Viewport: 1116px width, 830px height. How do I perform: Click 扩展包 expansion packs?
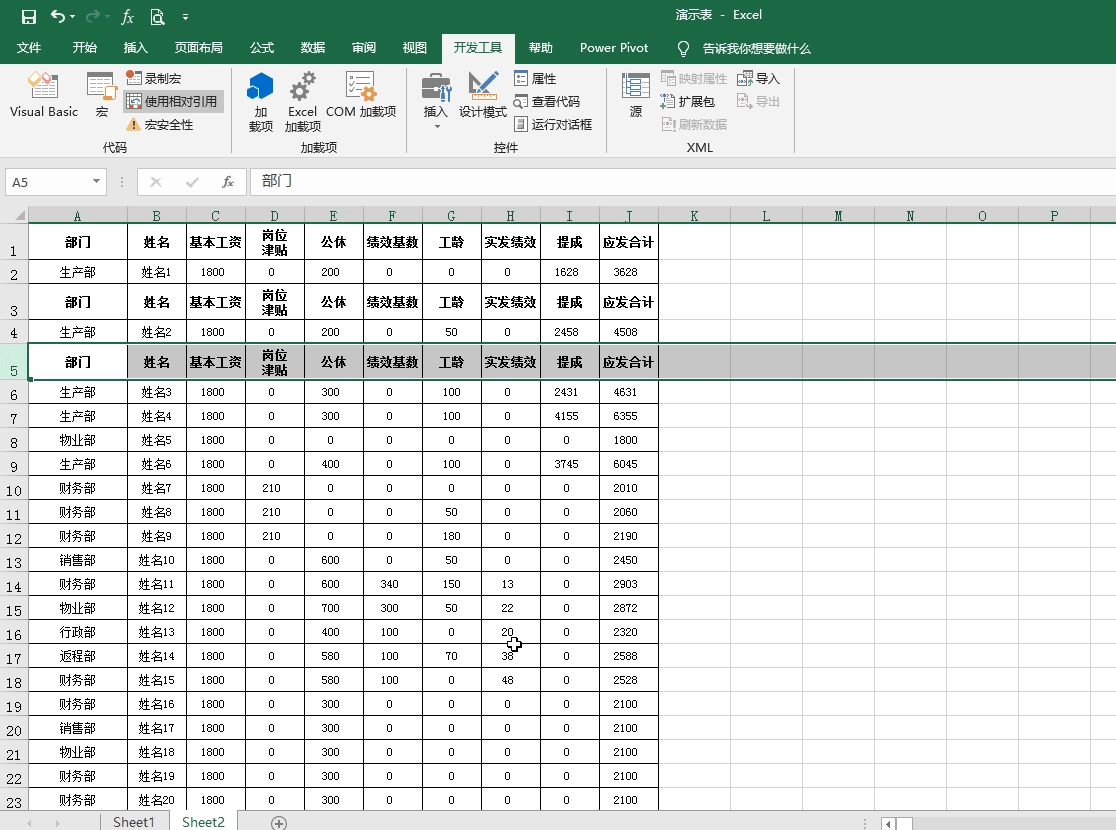coord(688,102)
